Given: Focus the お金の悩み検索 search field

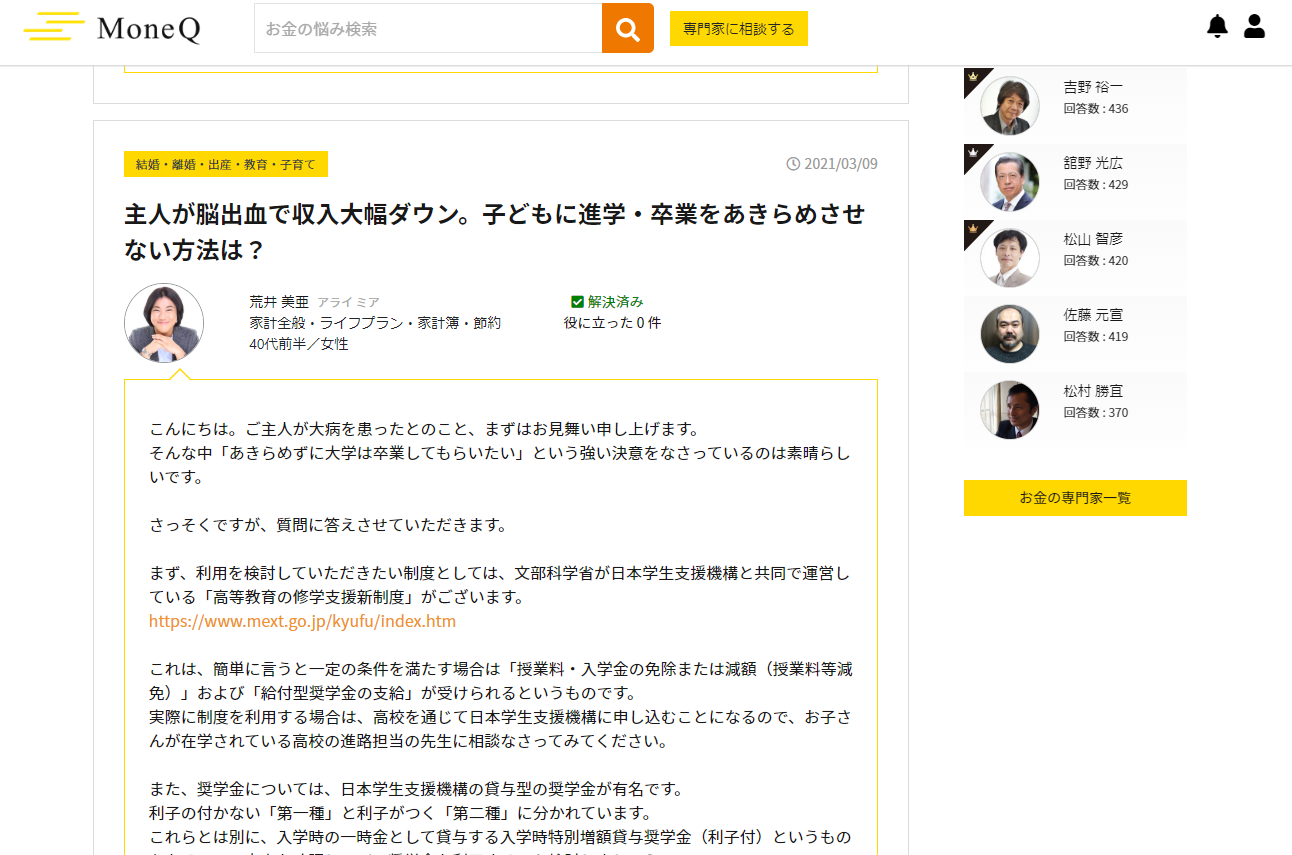Looking at the screenshot, I should click(428, 28).
